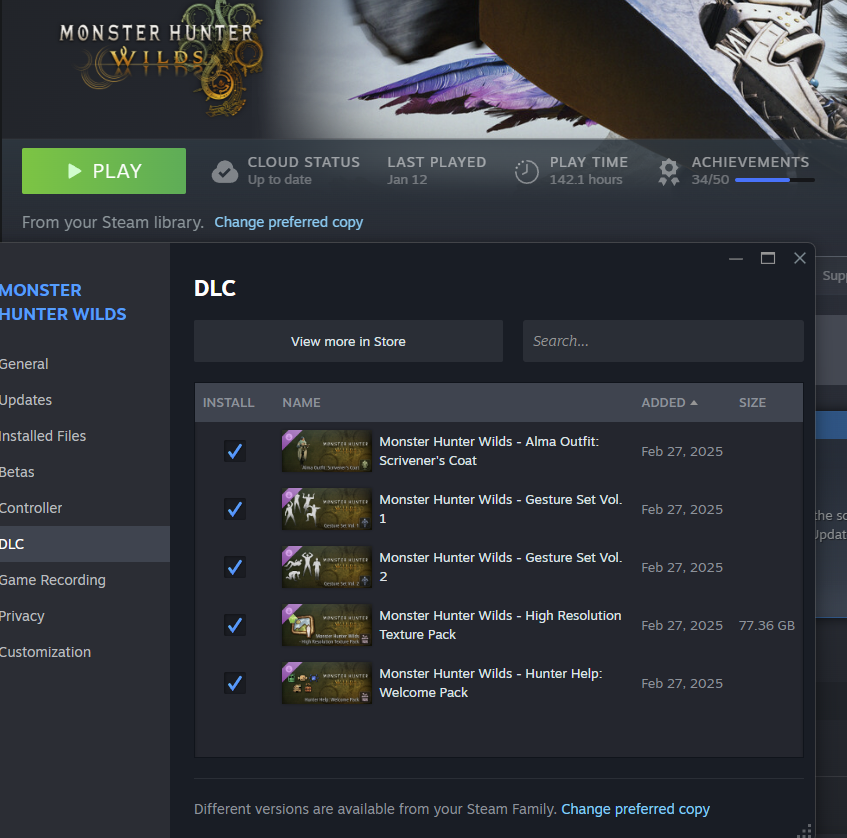
Task: Click the play time clock icon
Action: click(x=526, y=172)
